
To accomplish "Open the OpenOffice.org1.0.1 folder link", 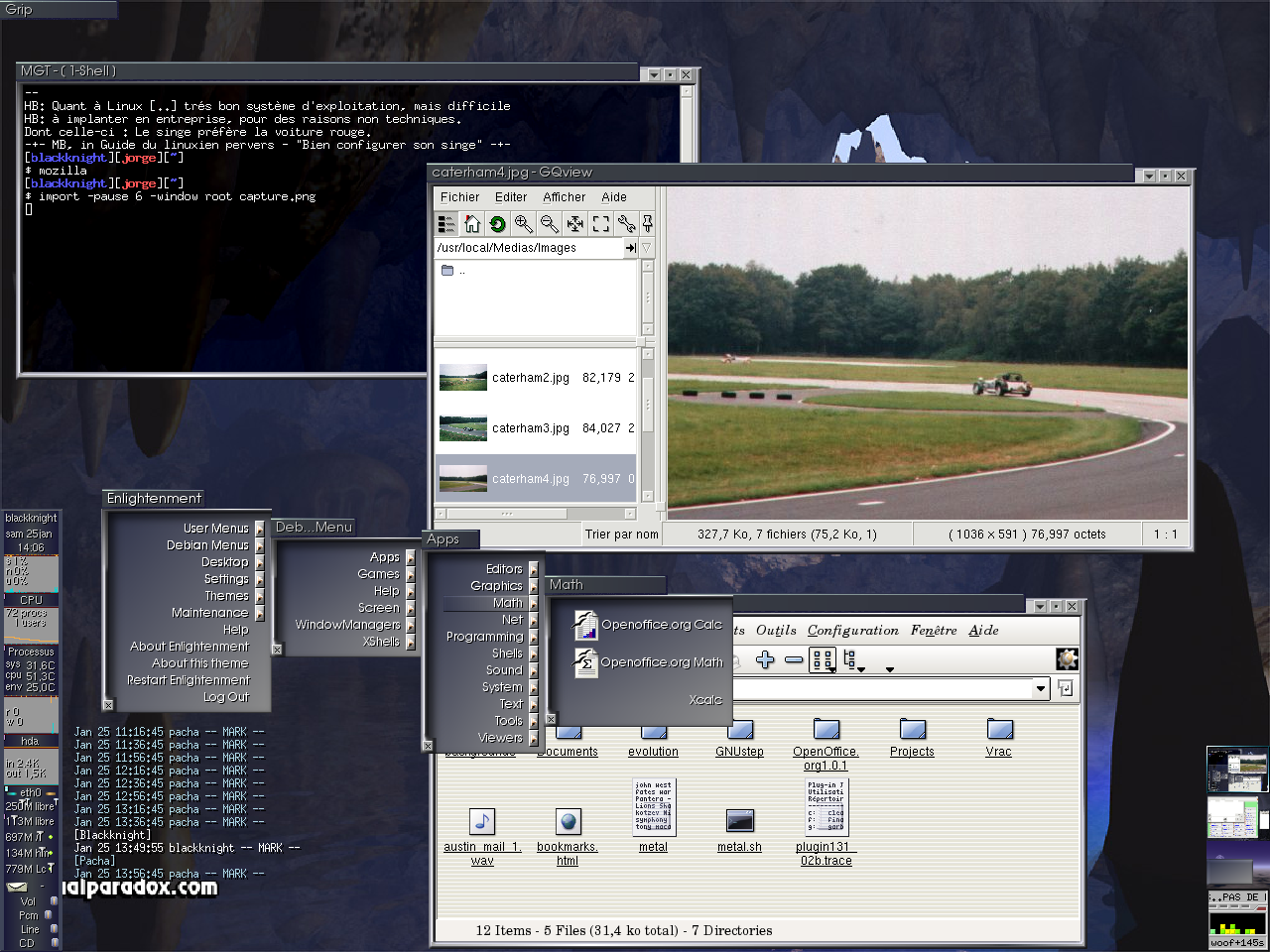I will point(825,759).
